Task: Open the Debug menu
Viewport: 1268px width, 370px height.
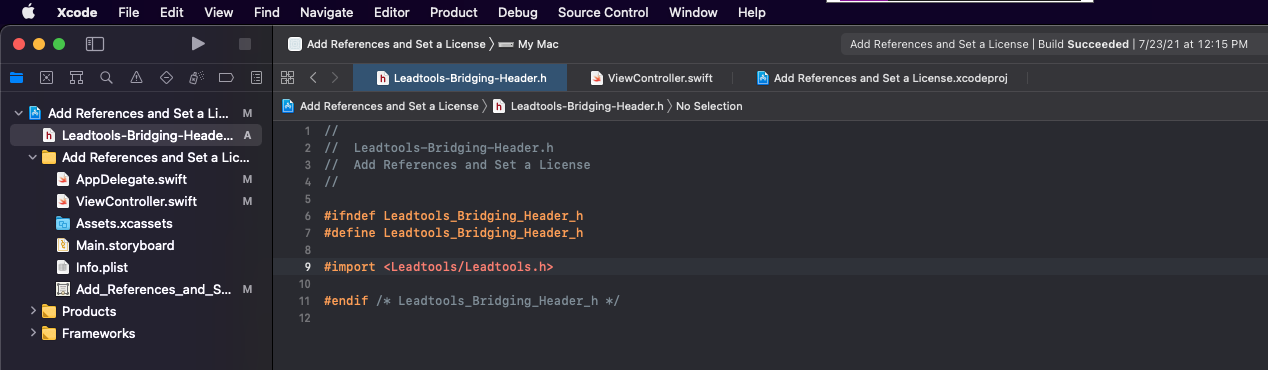Action: (x=518, y=12)
